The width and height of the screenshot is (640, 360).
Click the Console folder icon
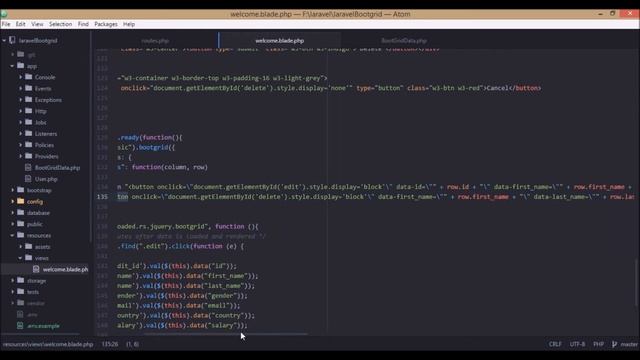tap(29, 77)
